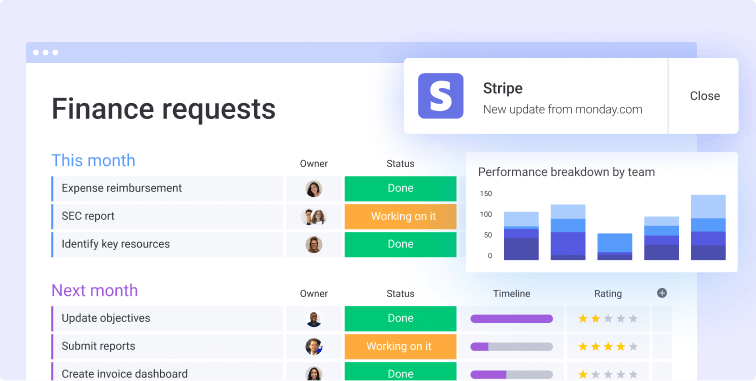The image size is (756, 381).
Task: Set Update objectives rating to three stars
Action: pyautogui.click(x=608, y=319)
